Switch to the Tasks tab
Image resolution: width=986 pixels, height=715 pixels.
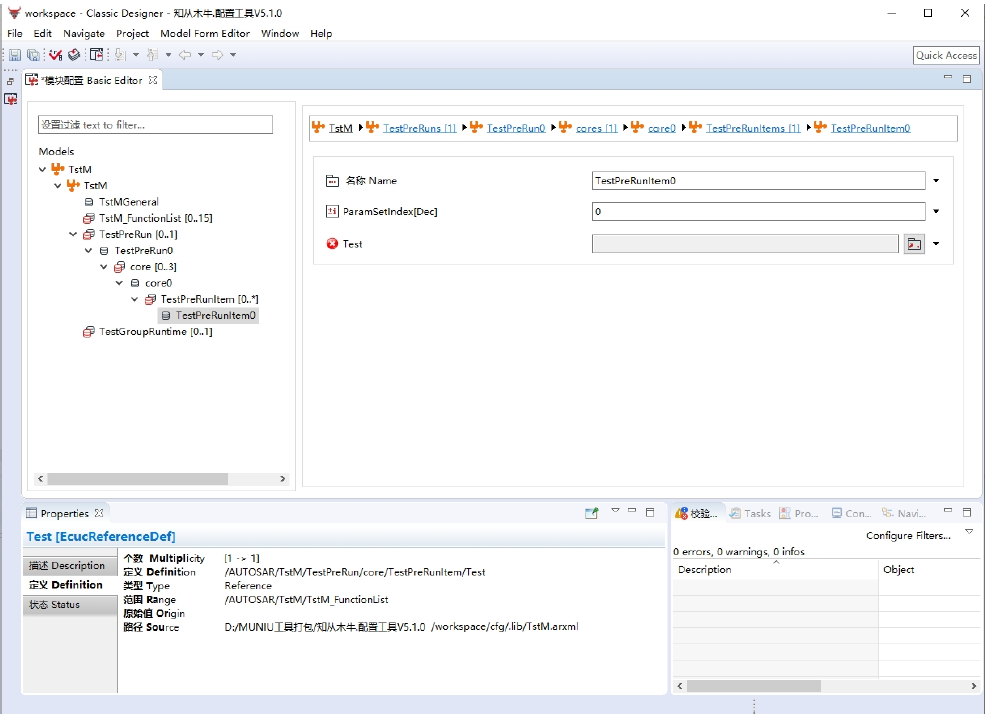(x=750, y=513)
